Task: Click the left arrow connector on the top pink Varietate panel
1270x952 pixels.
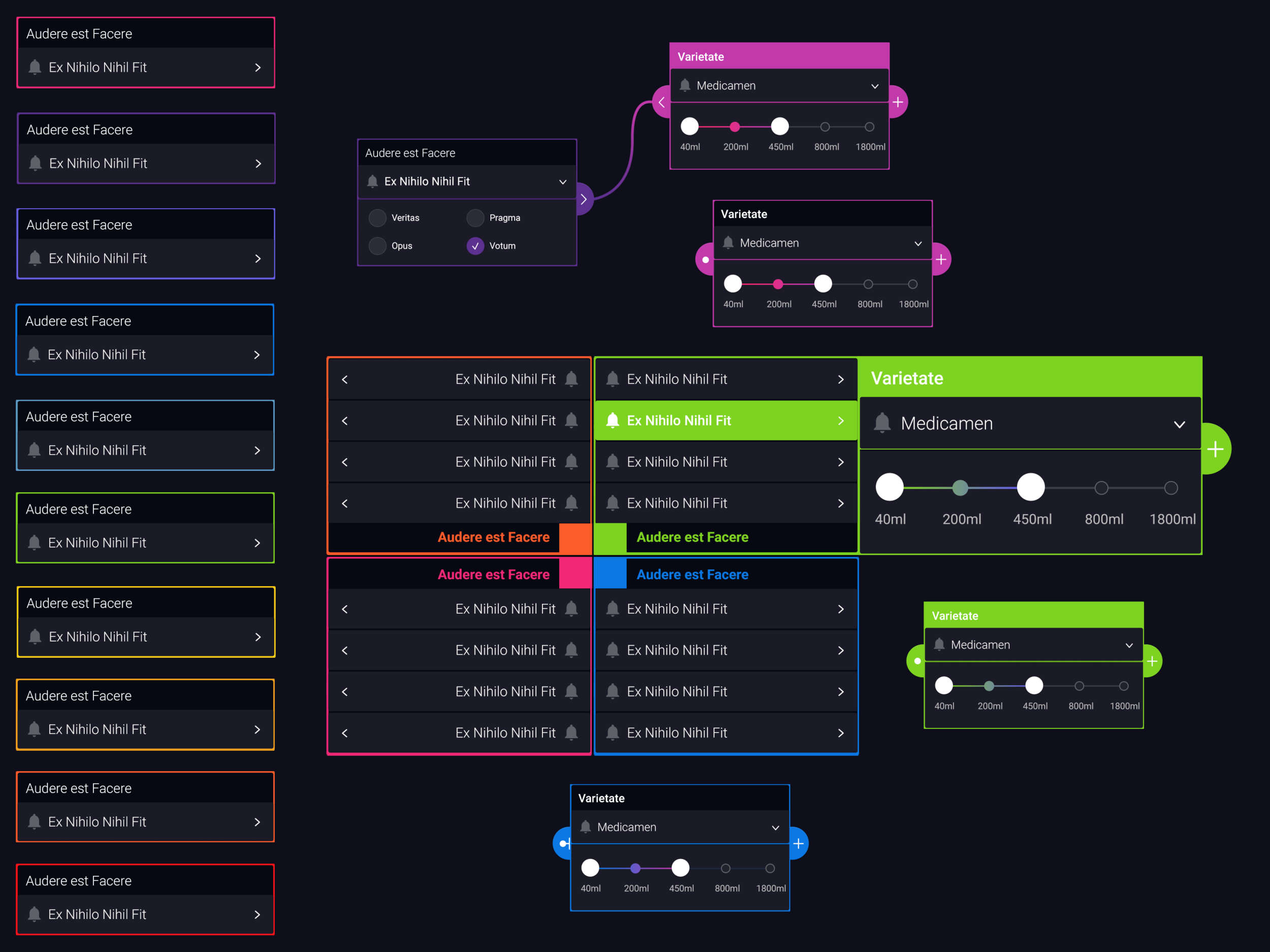Action: pos(661,102)
